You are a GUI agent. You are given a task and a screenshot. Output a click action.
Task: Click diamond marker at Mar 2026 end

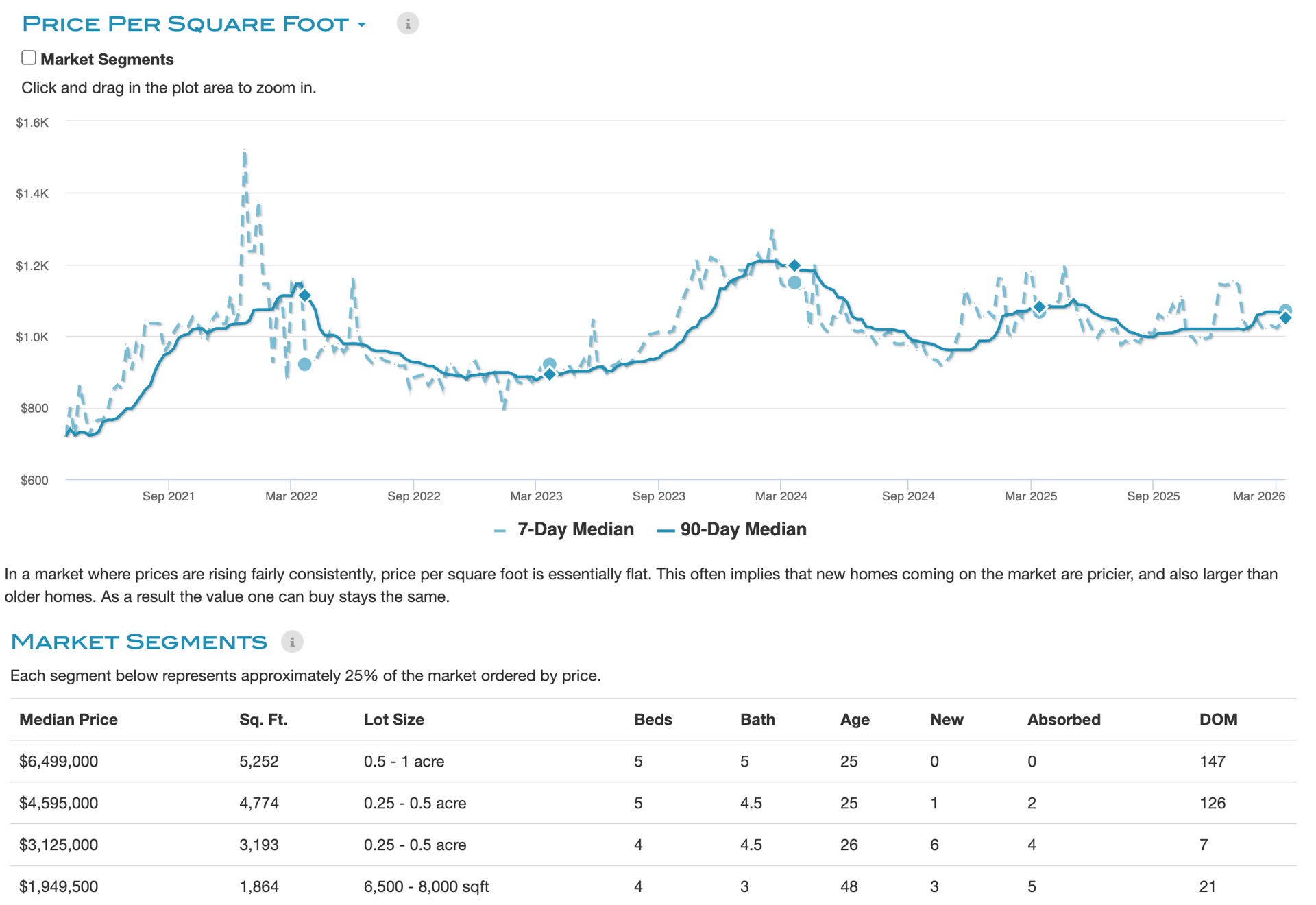1286,318
